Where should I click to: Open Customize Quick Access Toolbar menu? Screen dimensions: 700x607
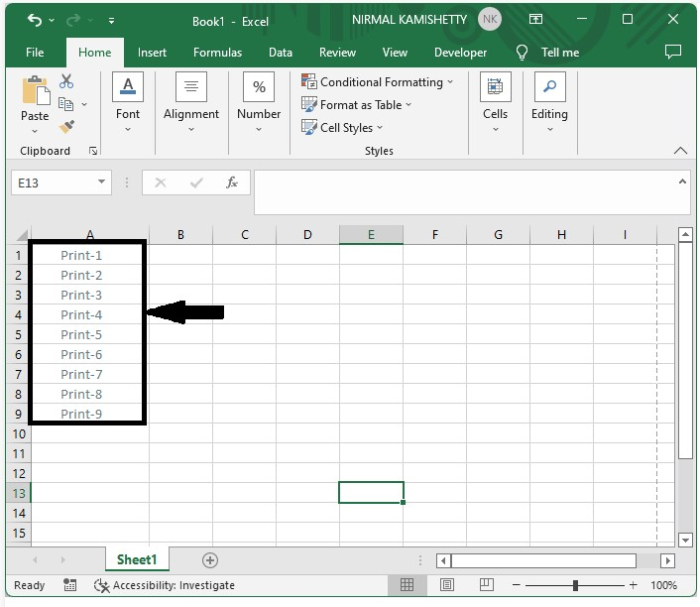111,21
